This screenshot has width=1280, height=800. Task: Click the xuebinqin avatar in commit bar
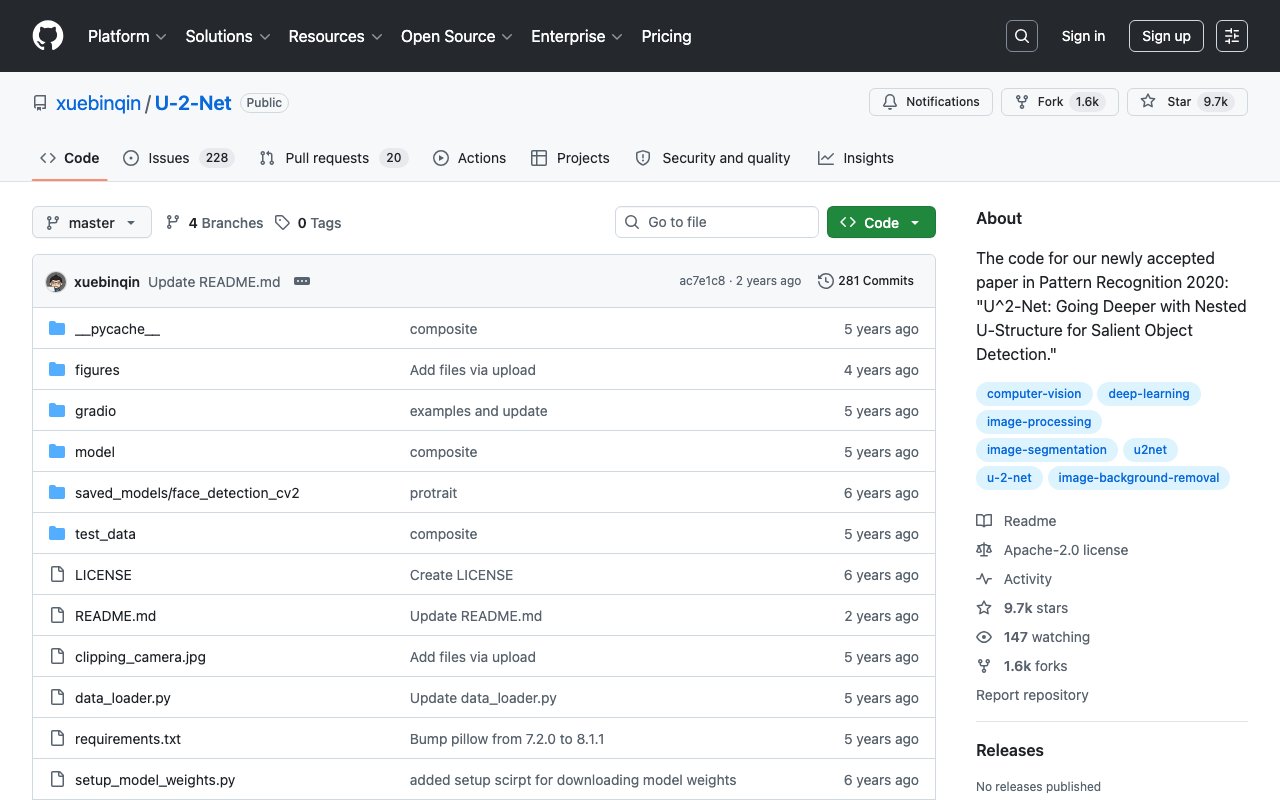pyautogui.click(x=56, y=281)
